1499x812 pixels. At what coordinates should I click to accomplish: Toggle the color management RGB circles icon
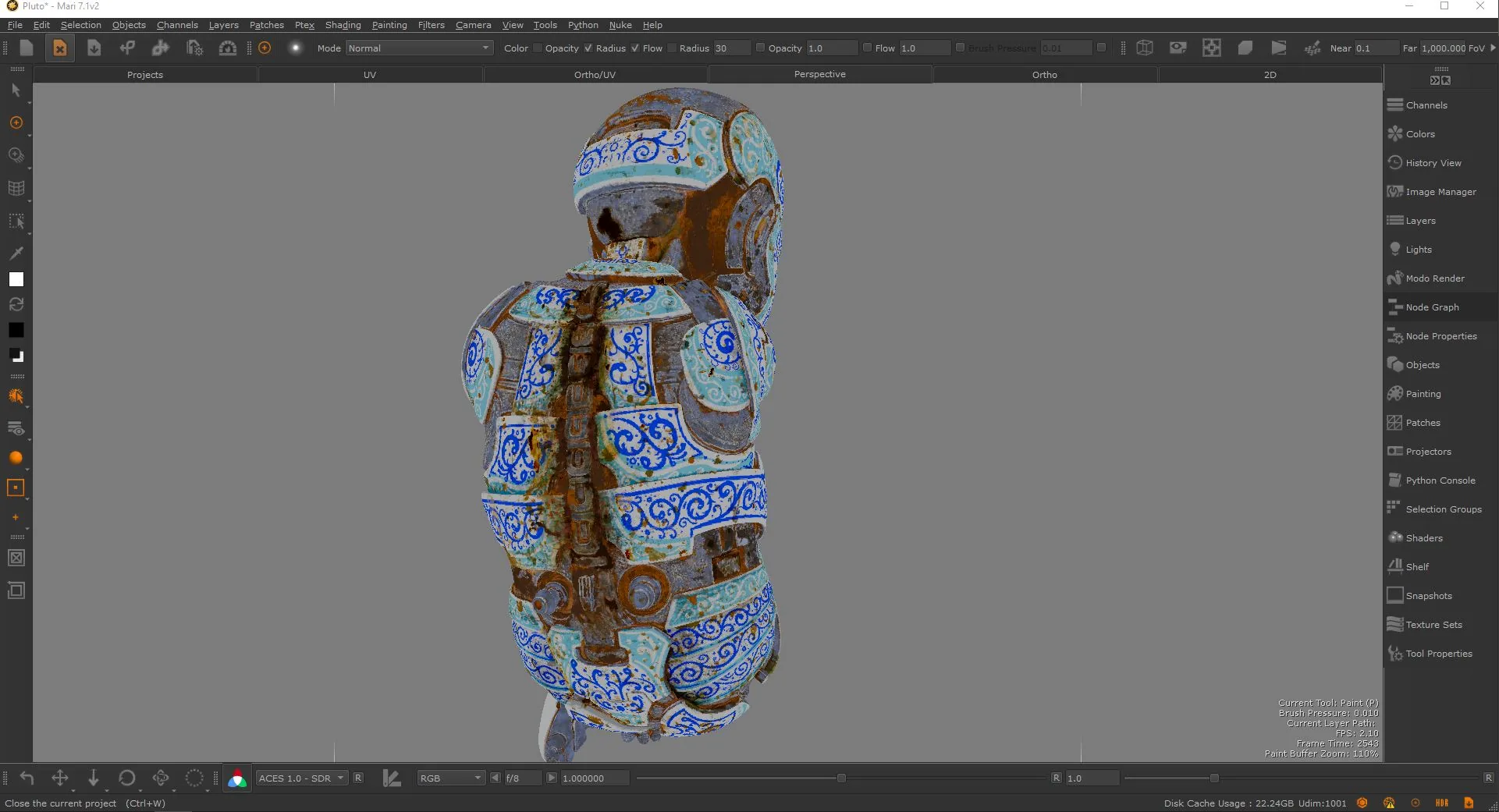[237, 778]
